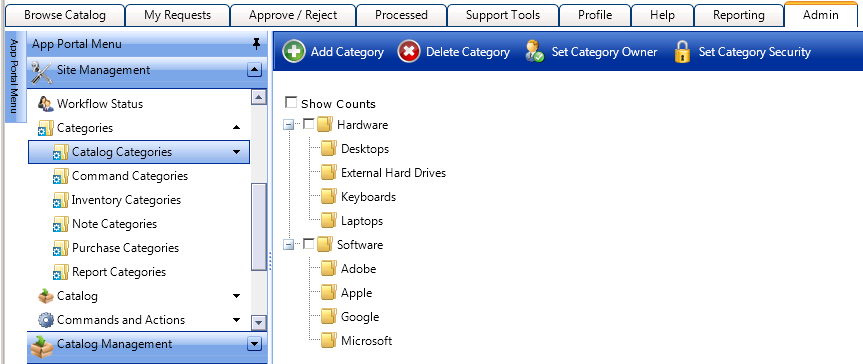Expand the Catalog Management section arrow

pyautogui.click(x=254, y=344)
